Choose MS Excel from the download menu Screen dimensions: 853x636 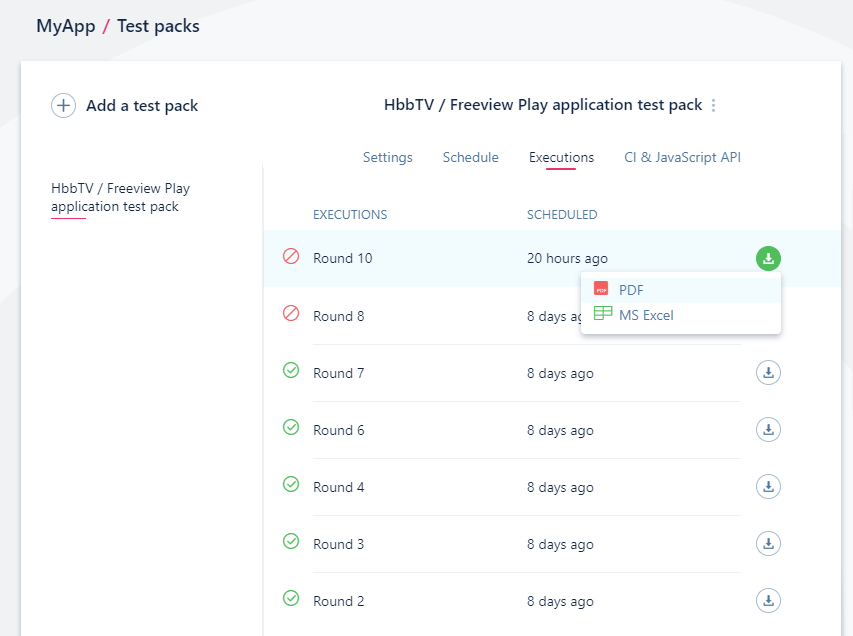[681, 315]
